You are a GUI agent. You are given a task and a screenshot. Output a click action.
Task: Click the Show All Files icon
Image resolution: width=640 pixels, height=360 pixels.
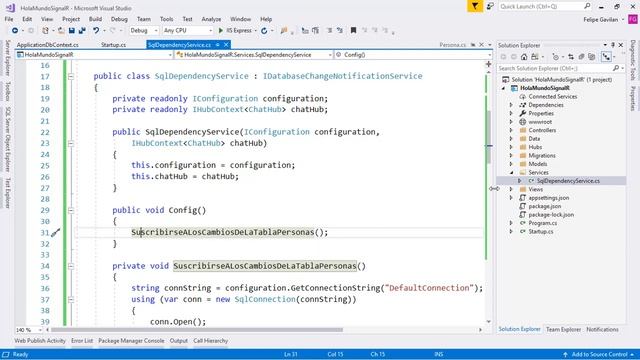pos(591,57)
